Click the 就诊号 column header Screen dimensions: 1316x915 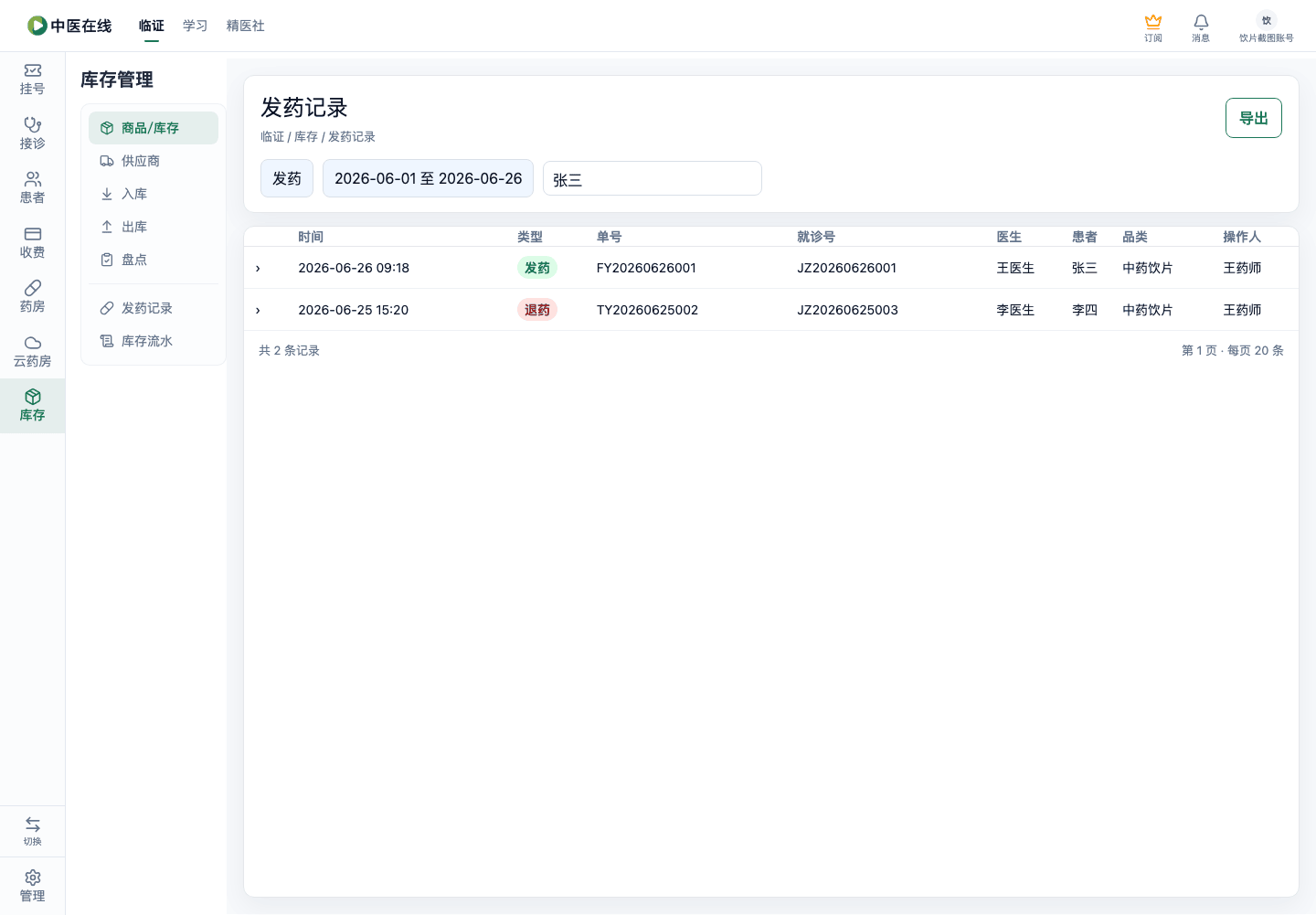pos(816,237)
